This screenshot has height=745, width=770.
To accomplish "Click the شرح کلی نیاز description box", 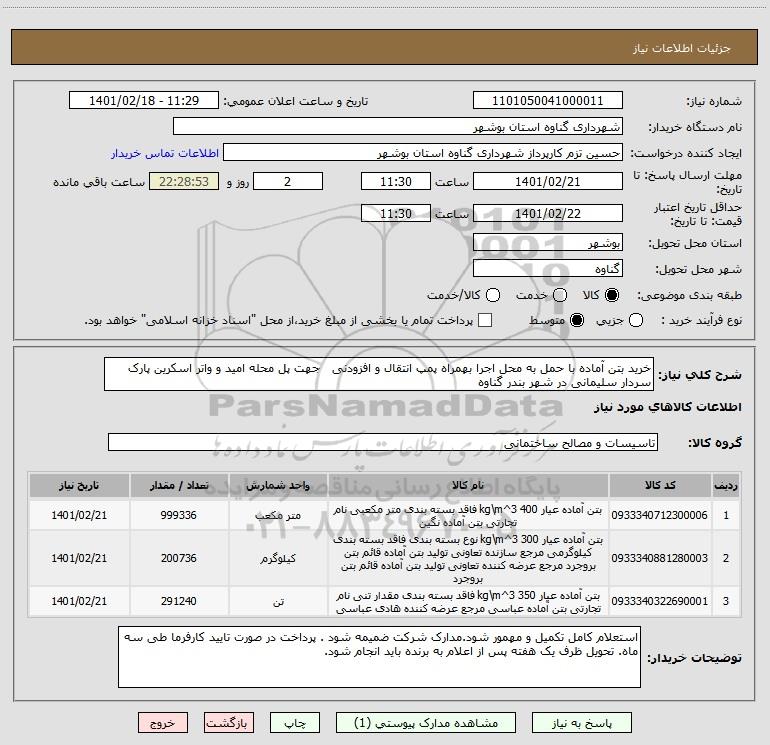I will coord(379,374).
